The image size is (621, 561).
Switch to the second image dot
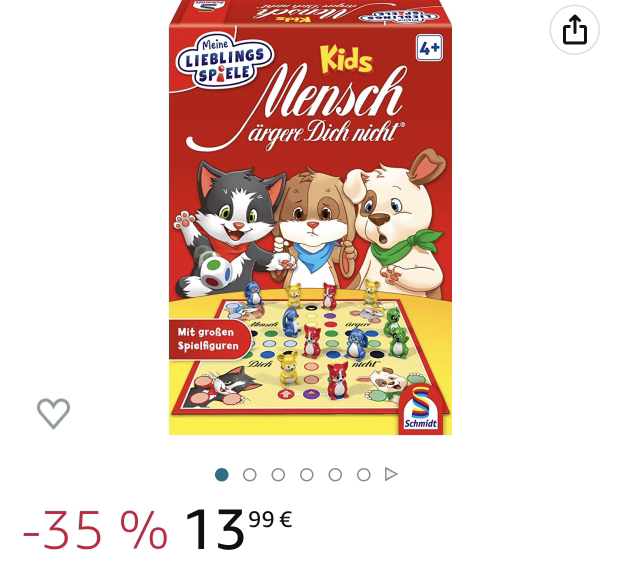pos(250,474)
